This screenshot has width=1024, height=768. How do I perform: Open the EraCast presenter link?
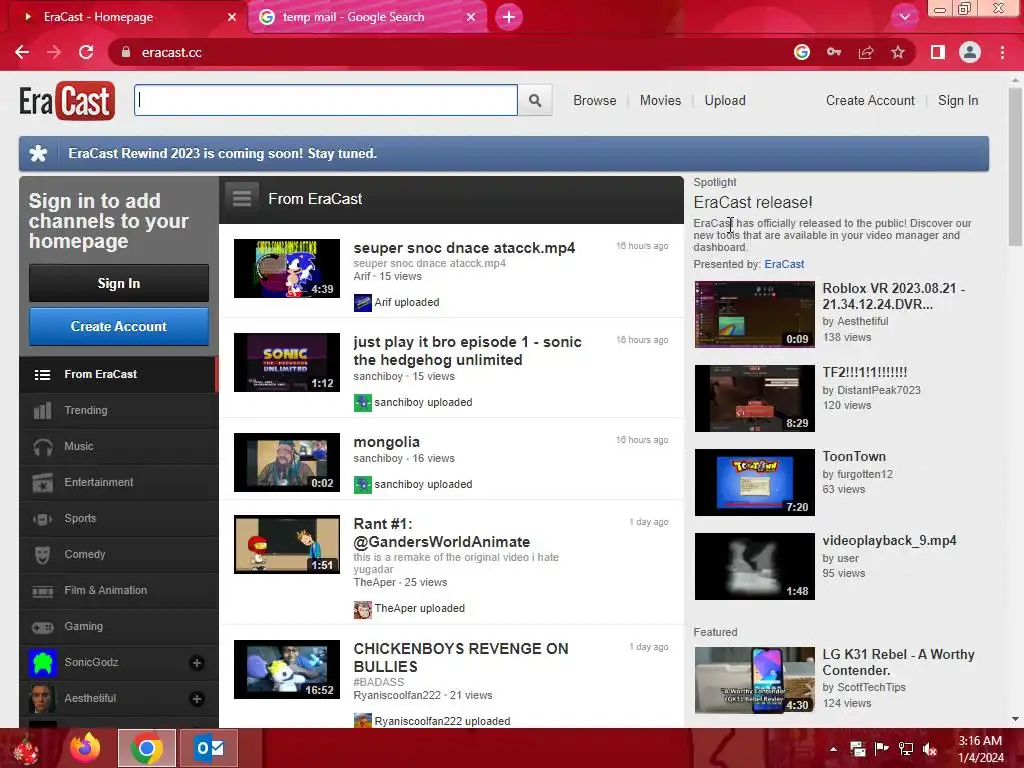pyautogui.click(x=784, y=264)
